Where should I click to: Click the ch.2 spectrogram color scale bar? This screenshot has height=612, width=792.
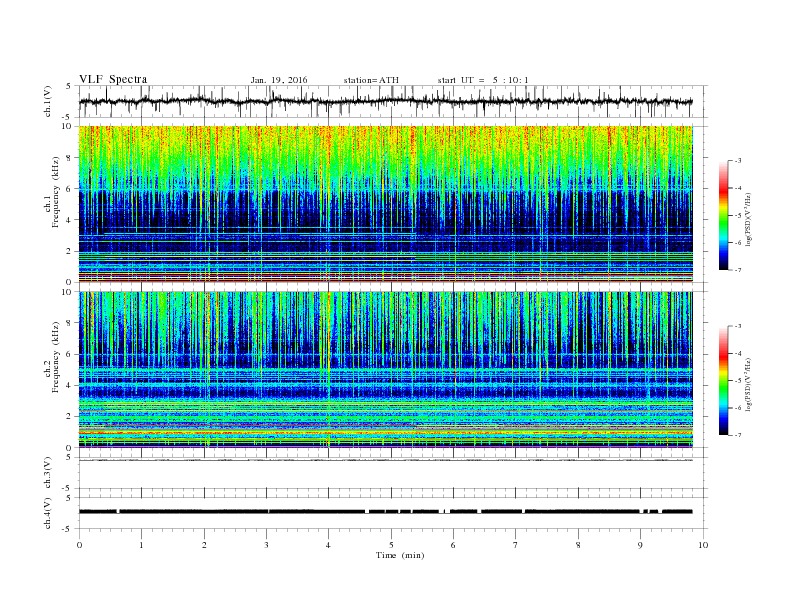click(x=723, y=381)
